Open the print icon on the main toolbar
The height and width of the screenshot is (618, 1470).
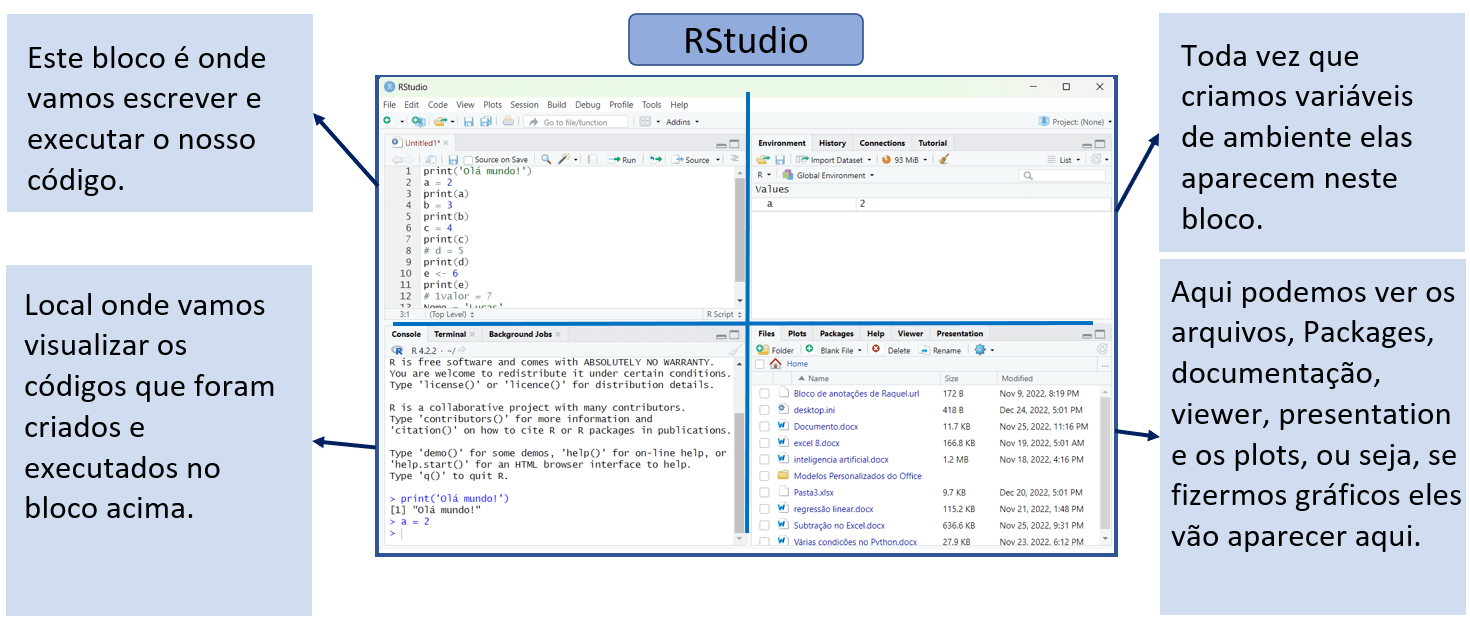(508, 120)
